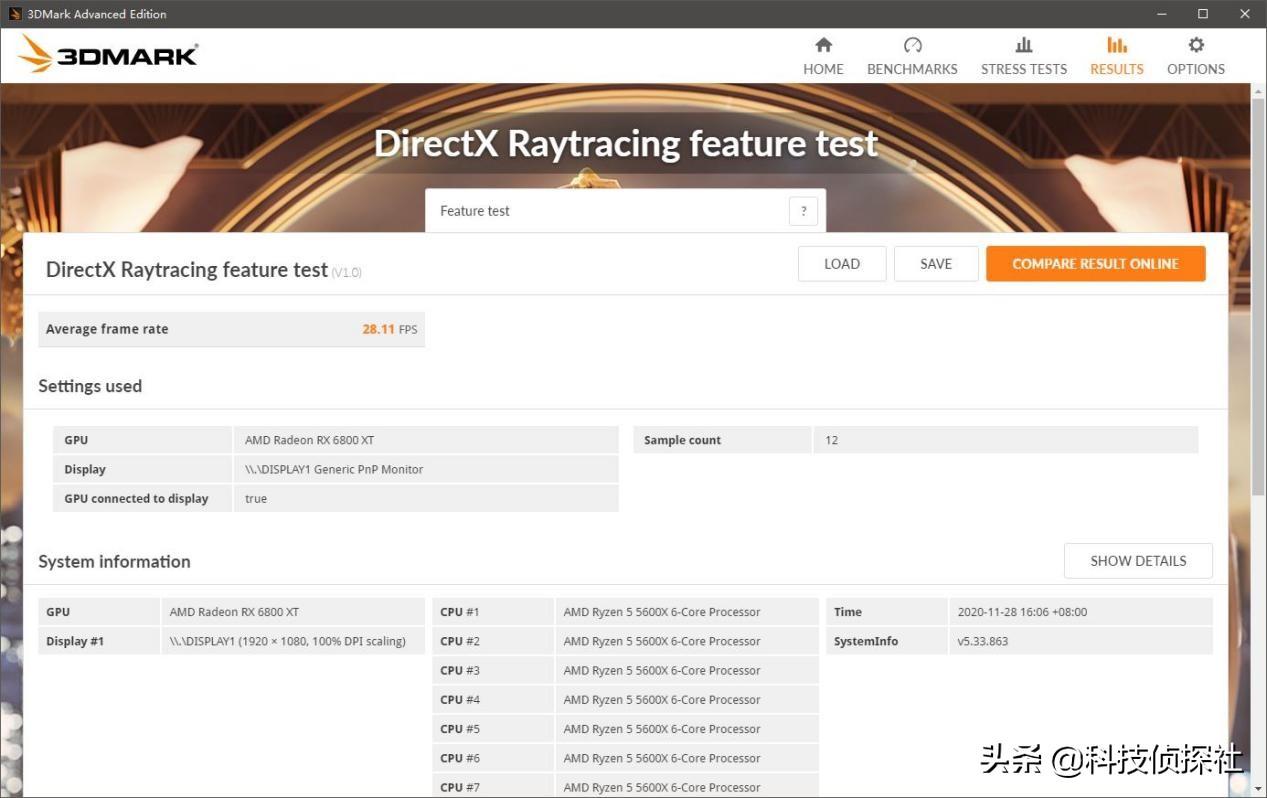Screen dimensions: 1267x798
Task: Click the scrollbar down arrow
Action: (x=1259, y=789)
